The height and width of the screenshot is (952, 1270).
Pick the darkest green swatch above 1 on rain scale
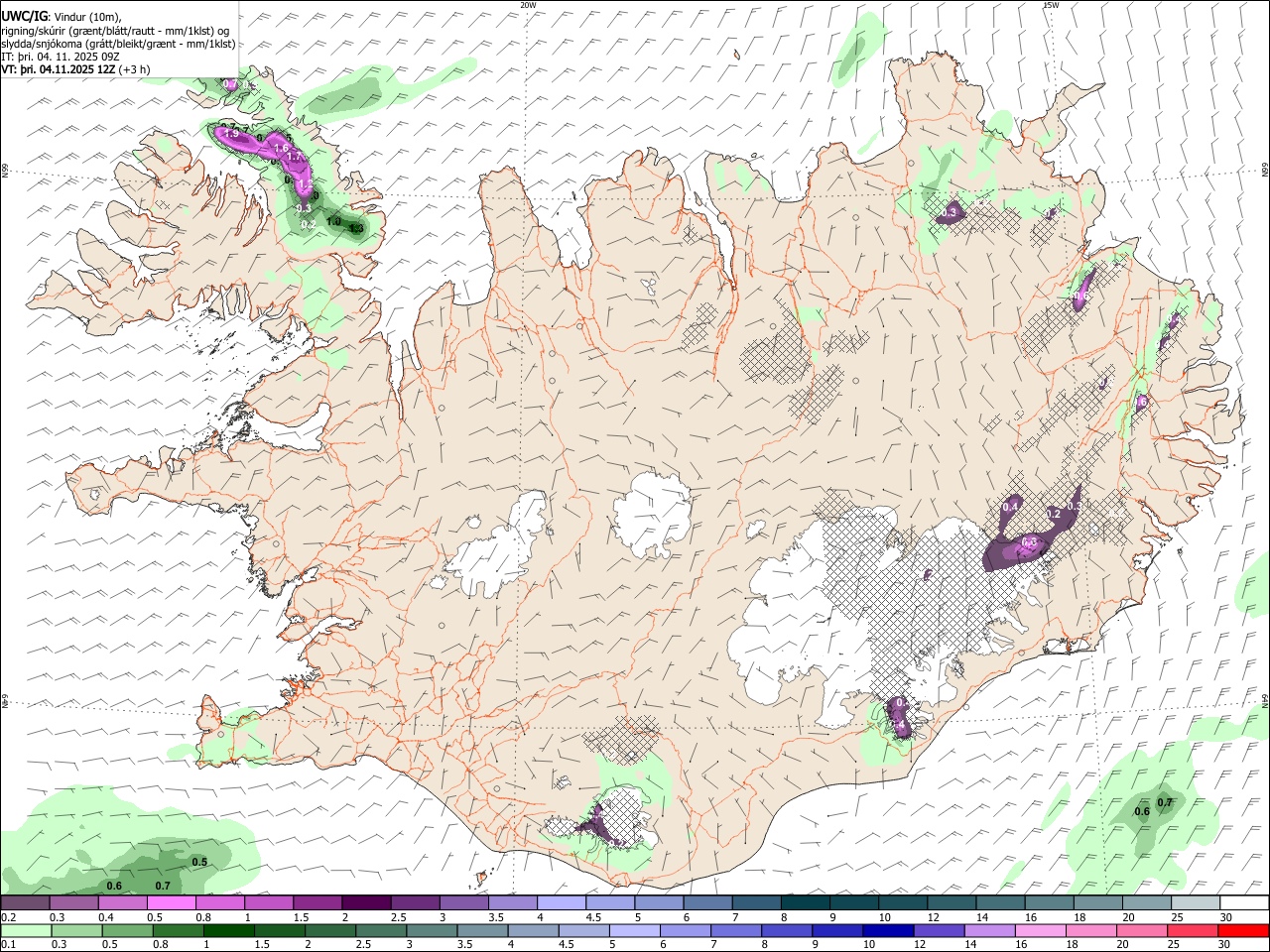(229, 931)
